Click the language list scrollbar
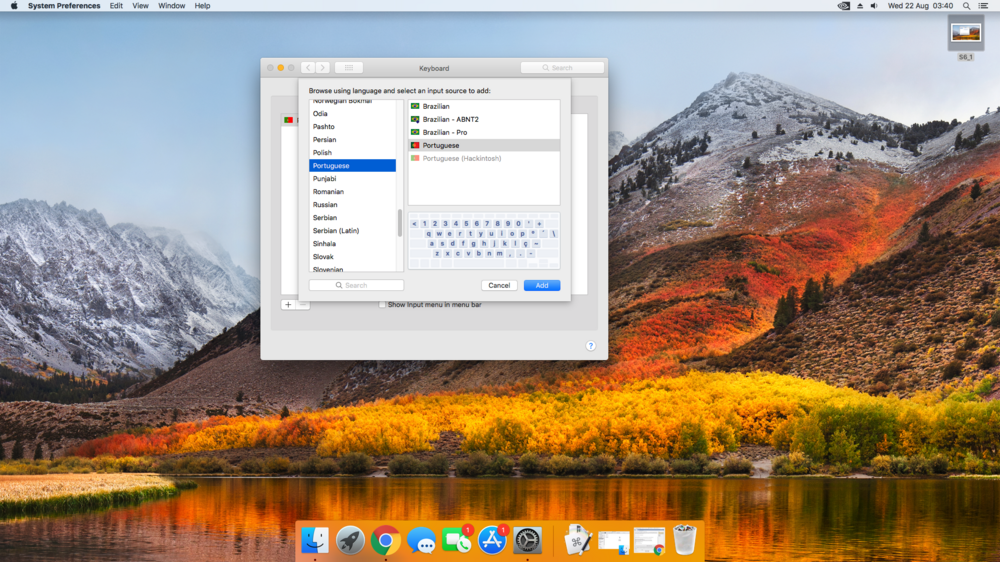Viewport: 1000px width, 562px height. coord(400,223)
